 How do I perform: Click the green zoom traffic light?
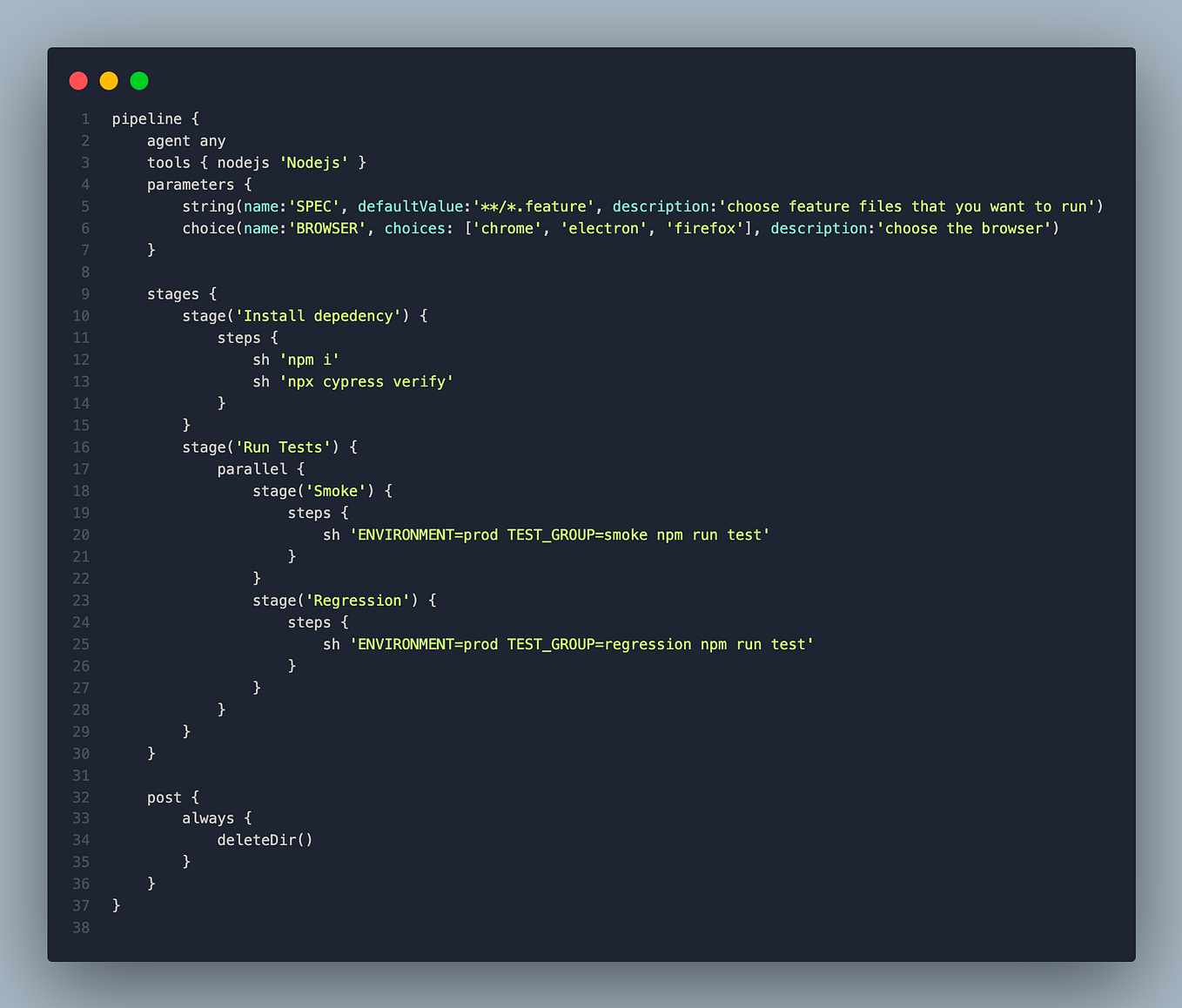tap(139, 80)
